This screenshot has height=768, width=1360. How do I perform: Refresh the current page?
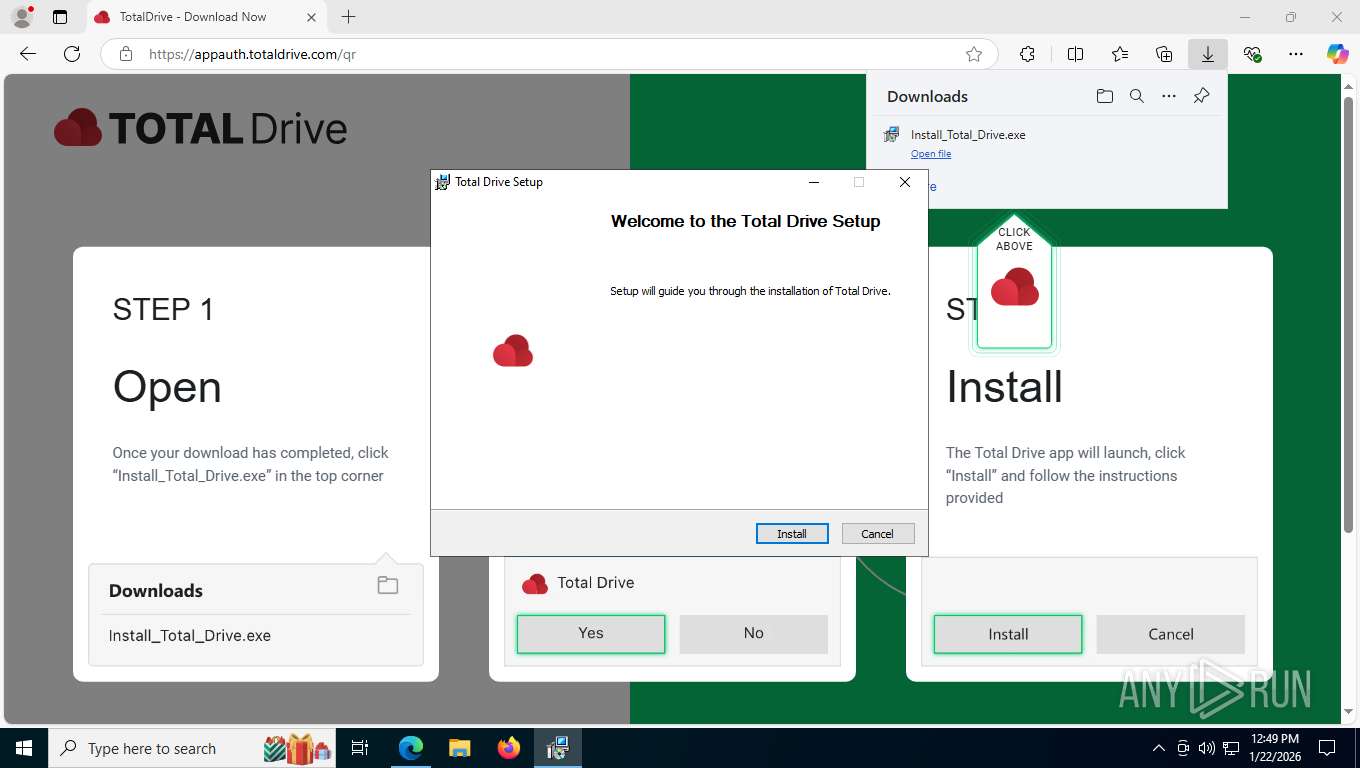click(x=72, y=54)
